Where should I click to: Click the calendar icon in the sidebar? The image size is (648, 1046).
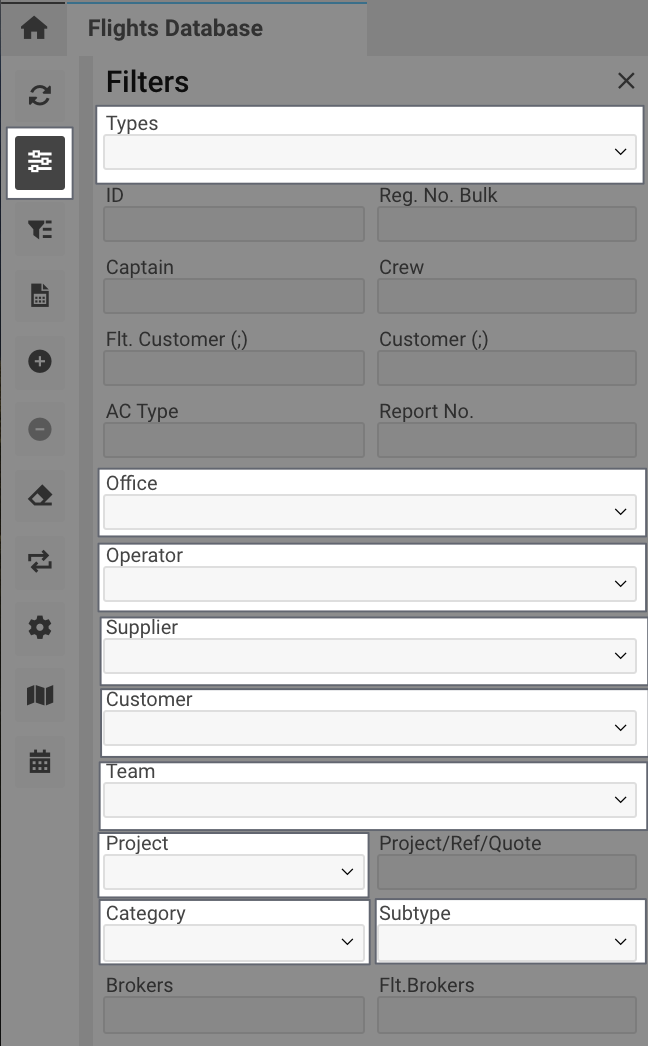point(39,761)
